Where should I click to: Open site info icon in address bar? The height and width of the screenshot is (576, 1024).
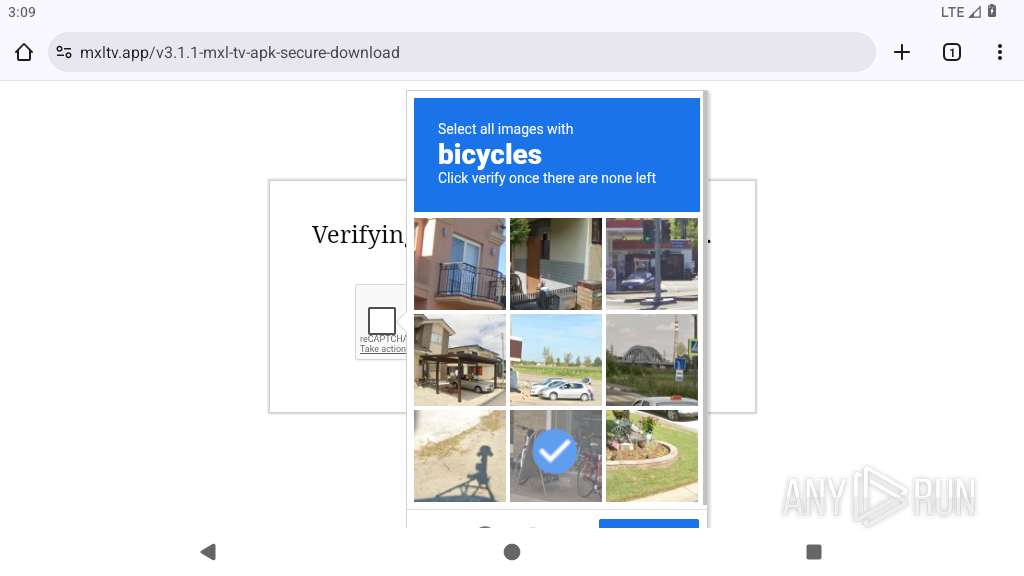(x=64, y=52)
